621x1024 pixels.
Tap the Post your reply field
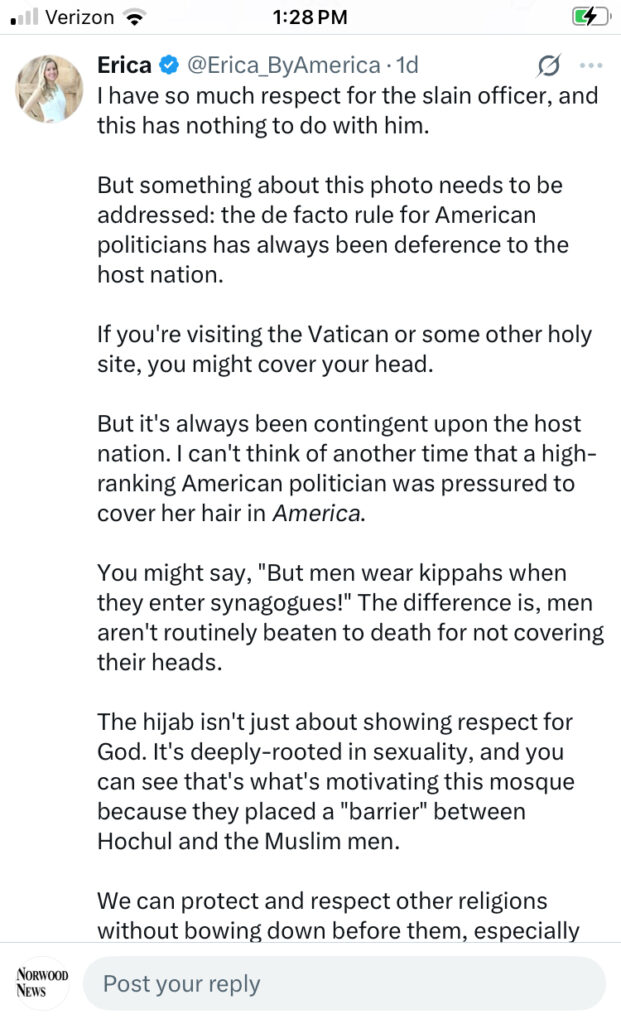click(343, 983)
